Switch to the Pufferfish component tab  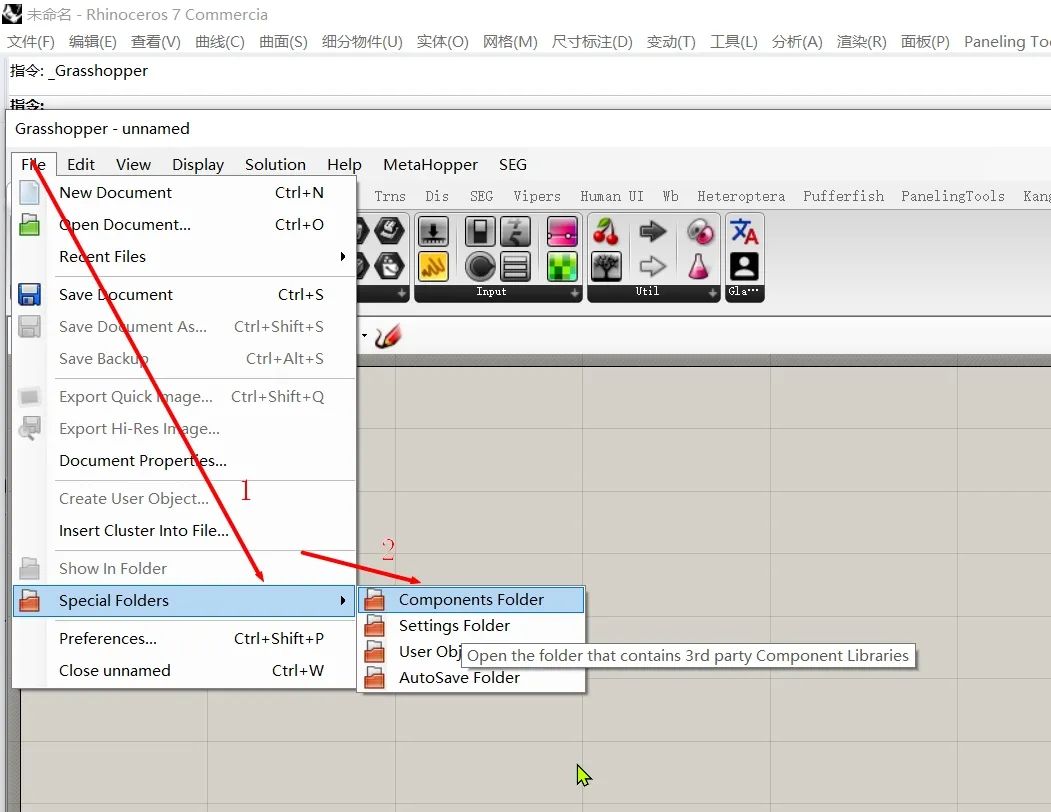pyautogui.click(x=843, y=196)
